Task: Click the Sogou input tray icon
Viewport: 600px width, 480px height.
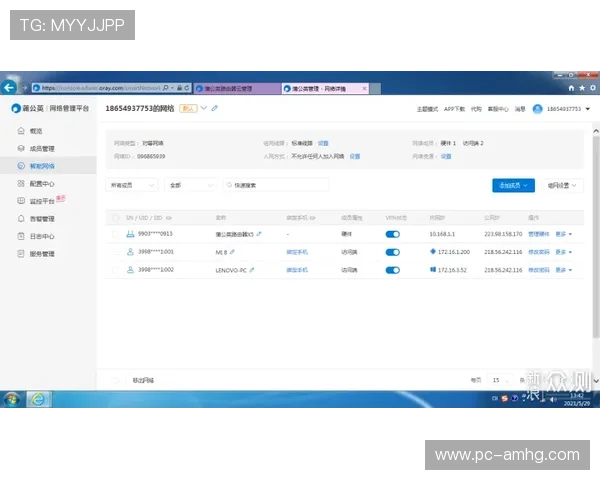Action: pos(505,398)
